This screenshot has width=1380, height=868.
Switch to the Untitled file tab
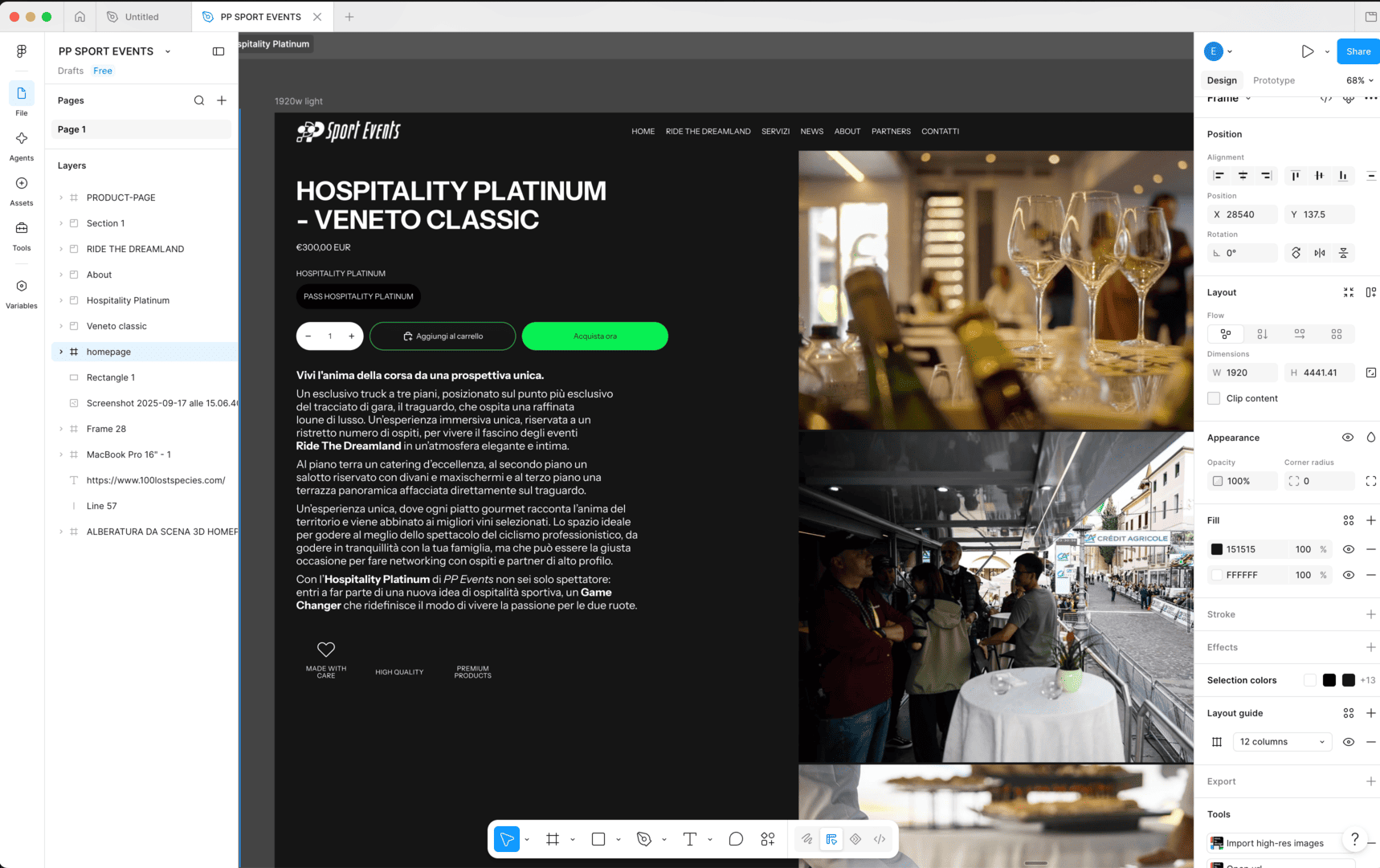tap(142, 17)
